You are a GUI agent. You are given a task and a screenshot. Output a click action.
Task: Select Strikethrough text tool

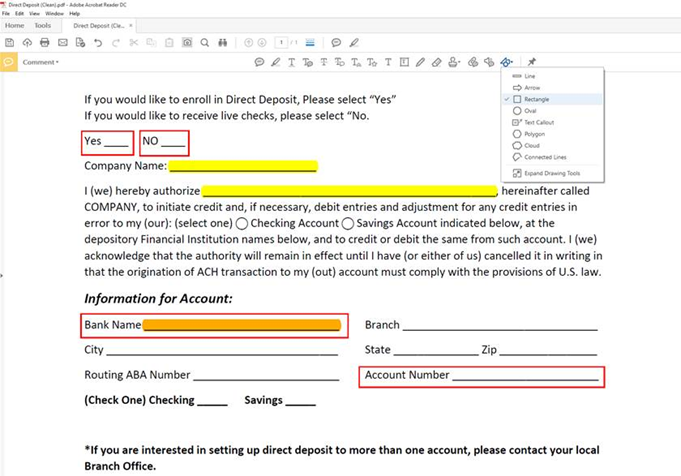[324, 62]
